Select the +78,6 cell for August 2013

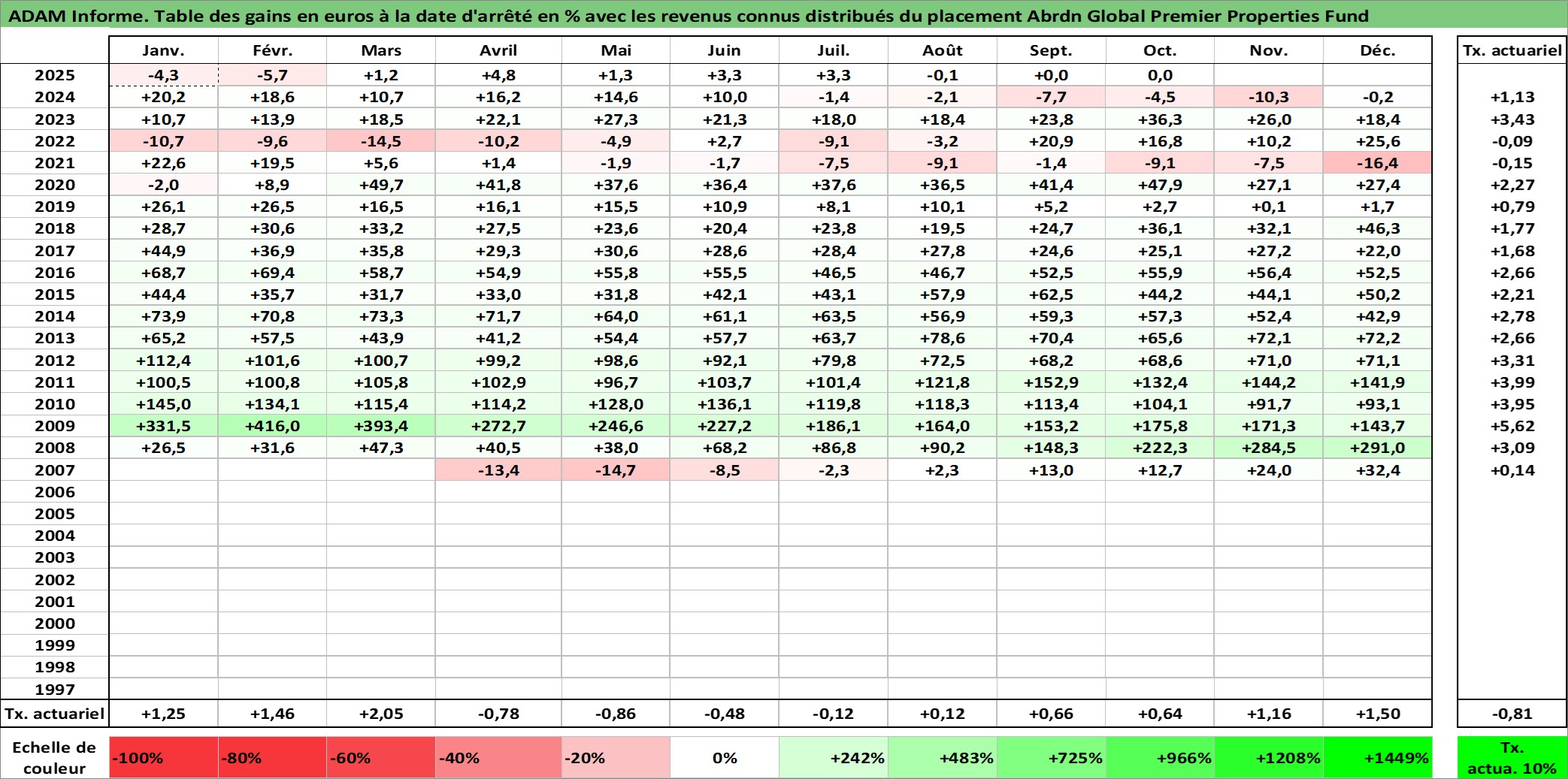[x=943, y=338]
